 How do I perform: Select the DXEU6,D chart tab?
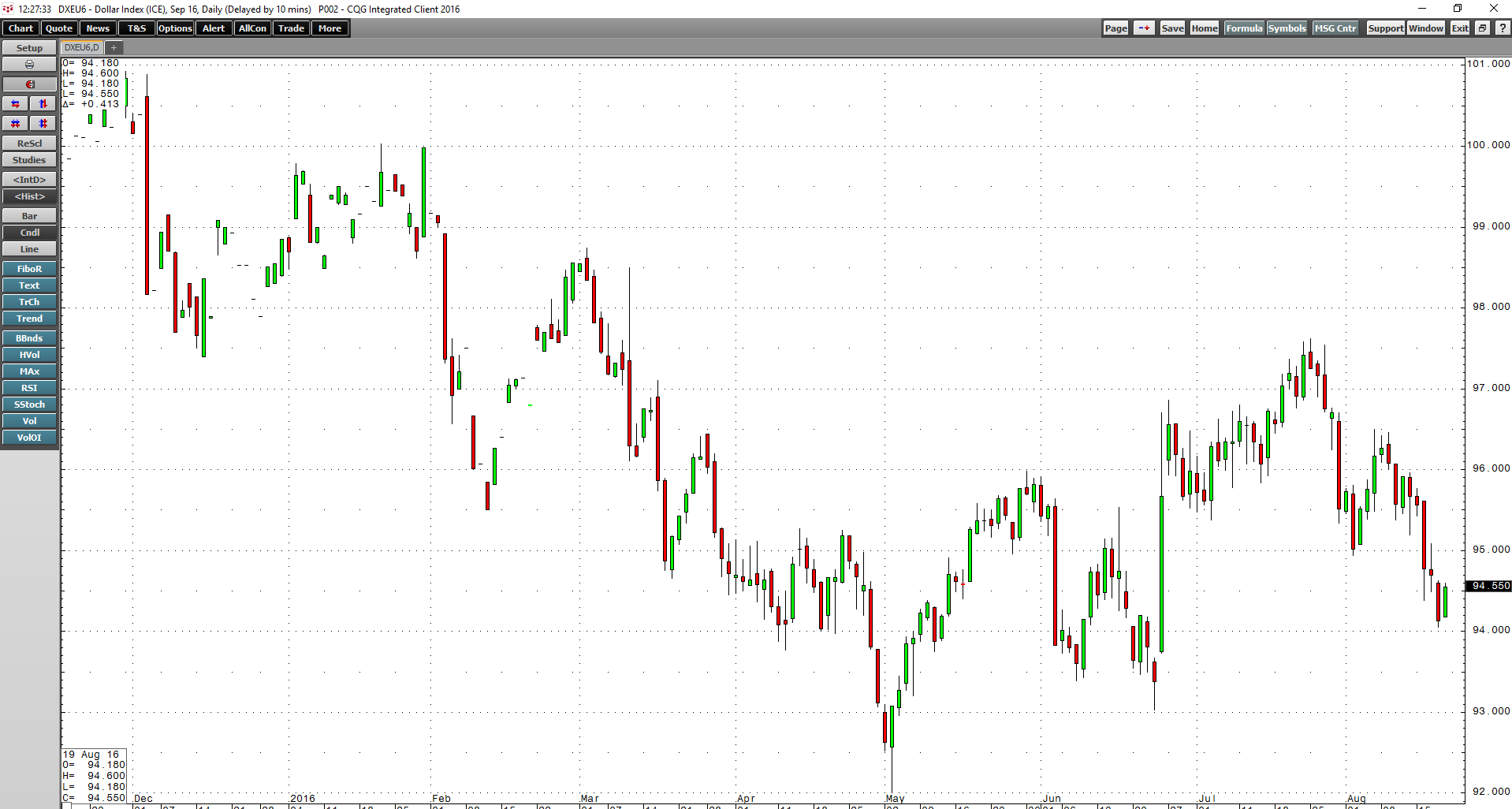[x=82, y=47]
